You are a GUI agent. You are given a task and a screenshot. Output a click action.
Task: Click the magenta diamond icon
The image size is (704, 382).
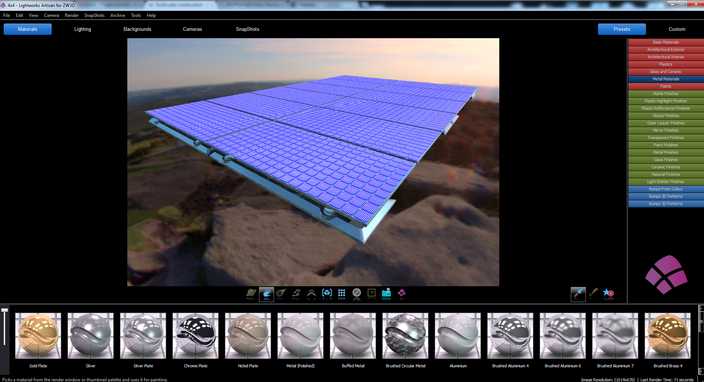401,294
